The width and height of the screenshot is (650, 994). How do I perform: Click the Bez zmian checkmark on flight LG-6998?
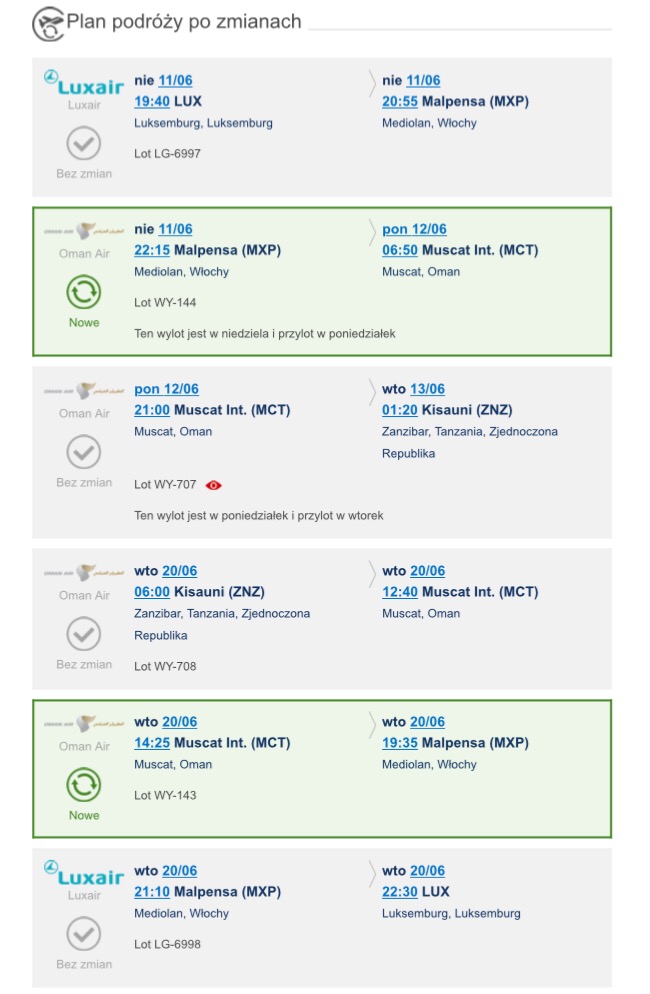click(84, 934)
